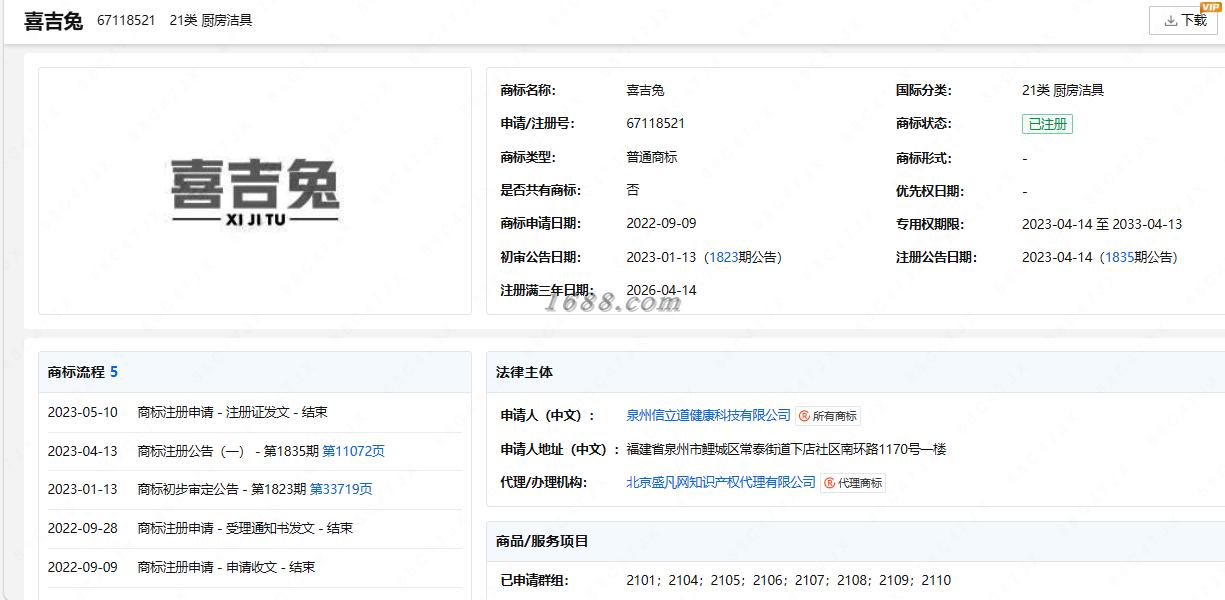Click the 下载 download button
The image size is (1225, 600).
click(1183, 20)
